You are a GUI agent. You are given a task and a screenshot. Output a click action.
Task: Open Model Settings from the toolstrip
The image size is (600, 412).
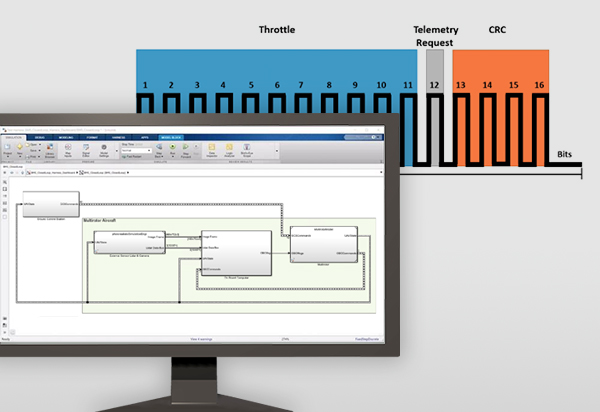point(103,150)
